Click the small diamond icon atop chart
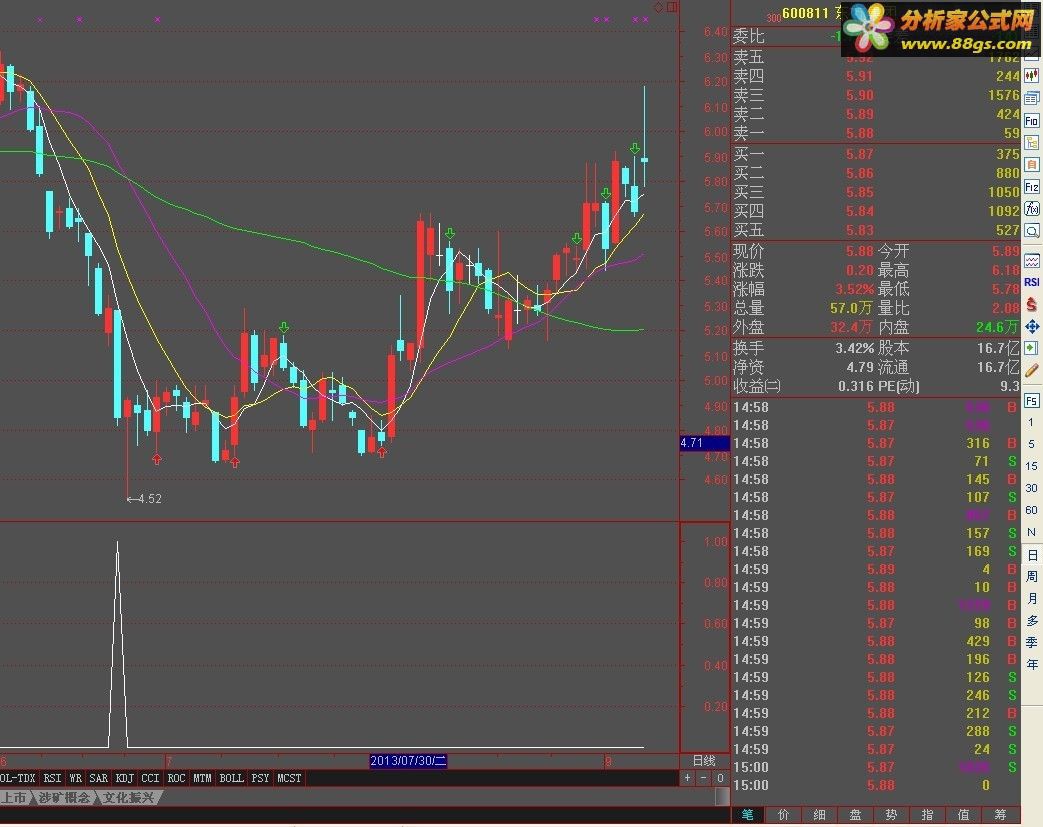The width and height of the screenshot is (1043, 827). point(658,7)
